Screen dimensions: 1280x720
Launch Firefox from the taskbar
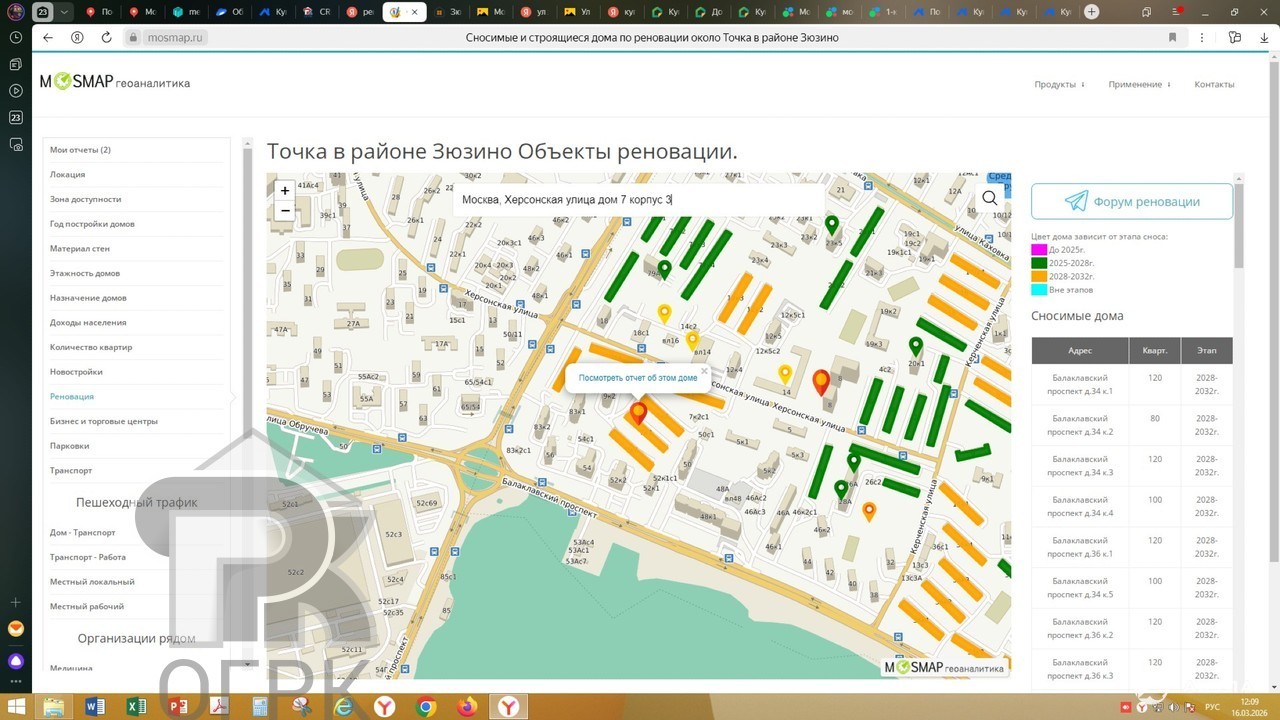pos(467,707)
